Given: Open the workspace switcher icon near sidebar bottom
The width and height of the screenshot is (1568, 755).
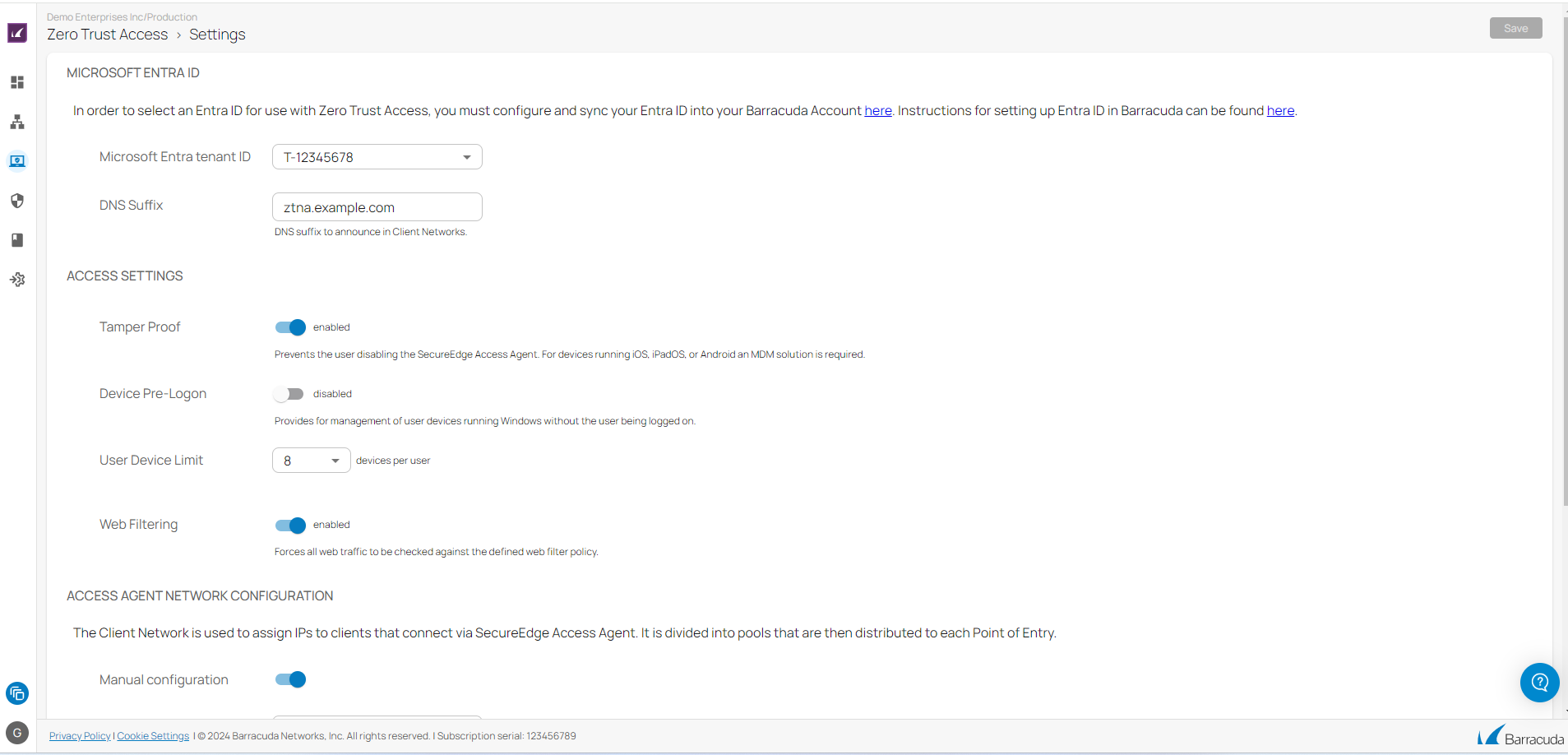Looking at the screenshot, I should (17, 693).
